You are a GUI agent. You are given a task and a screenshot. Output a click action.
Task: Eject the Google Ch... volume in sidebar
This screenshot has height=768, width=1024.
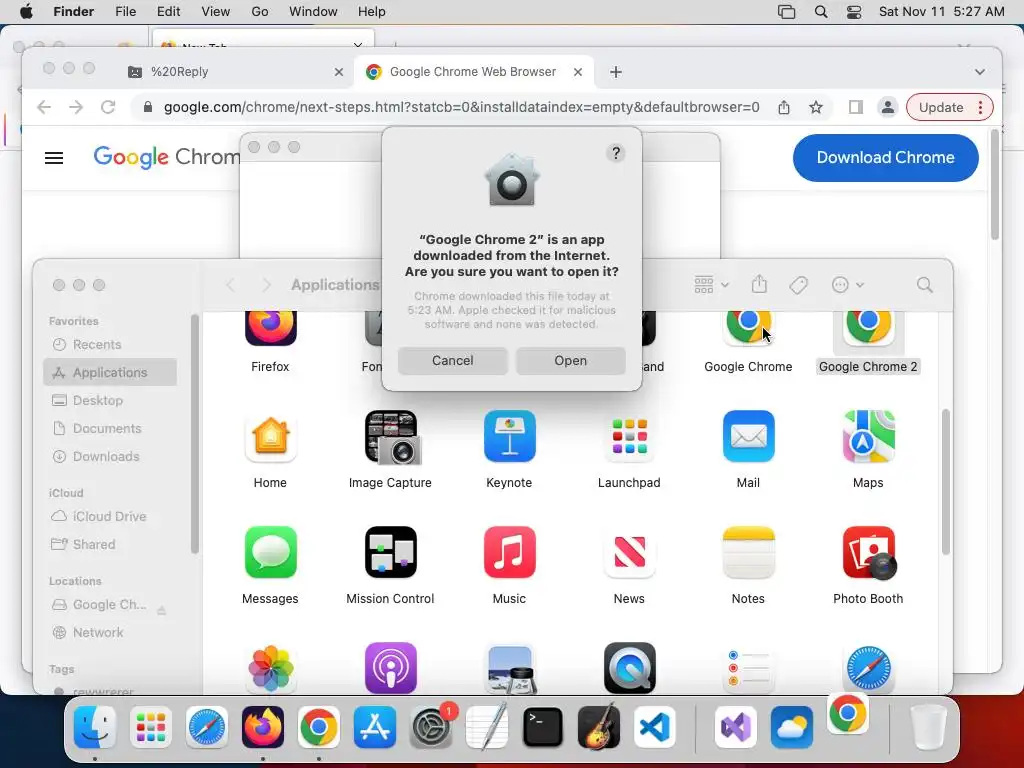[x=161, y=610]
